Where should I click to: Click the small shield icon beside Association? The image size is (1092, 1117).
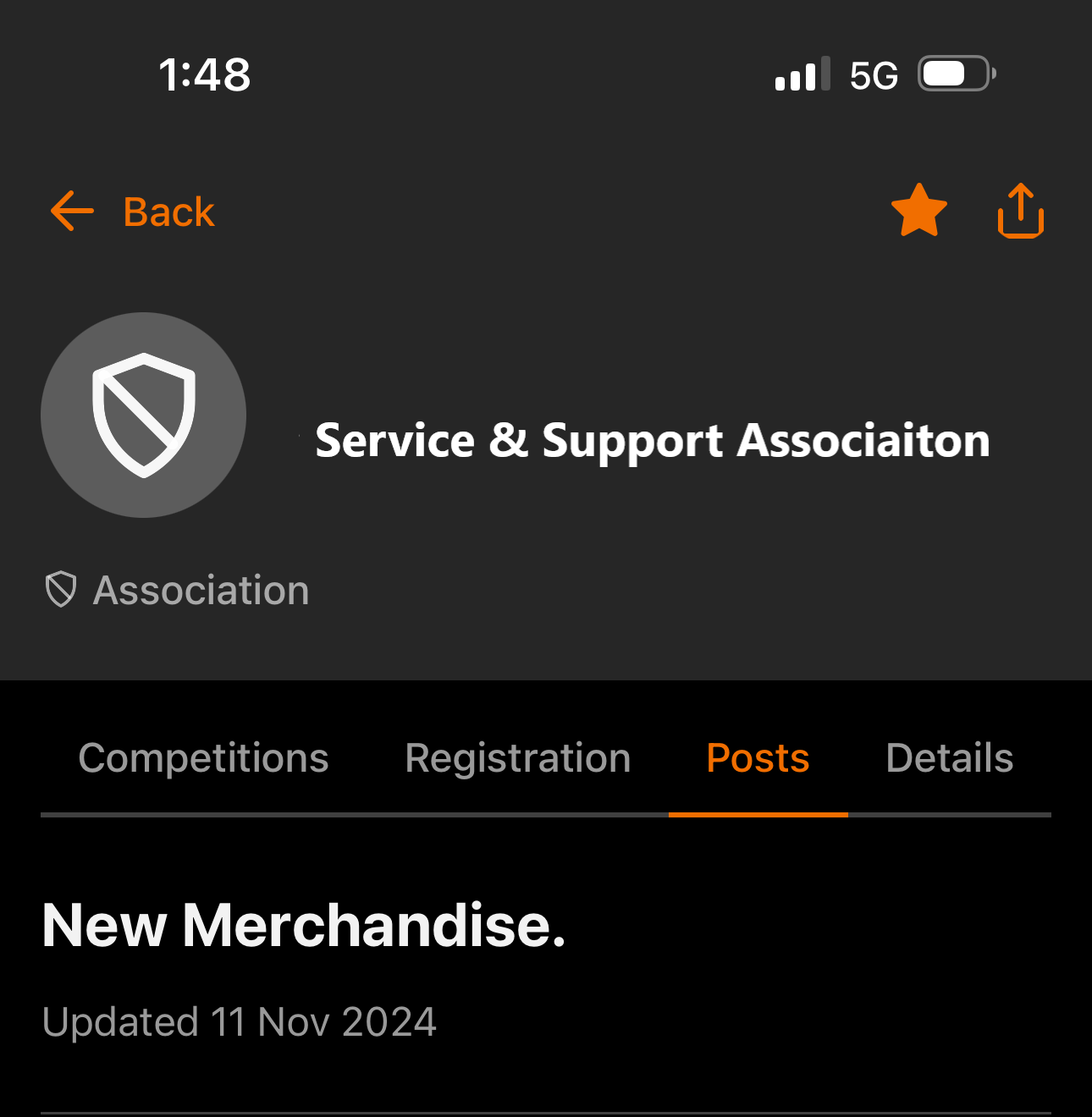pos(61,589)
